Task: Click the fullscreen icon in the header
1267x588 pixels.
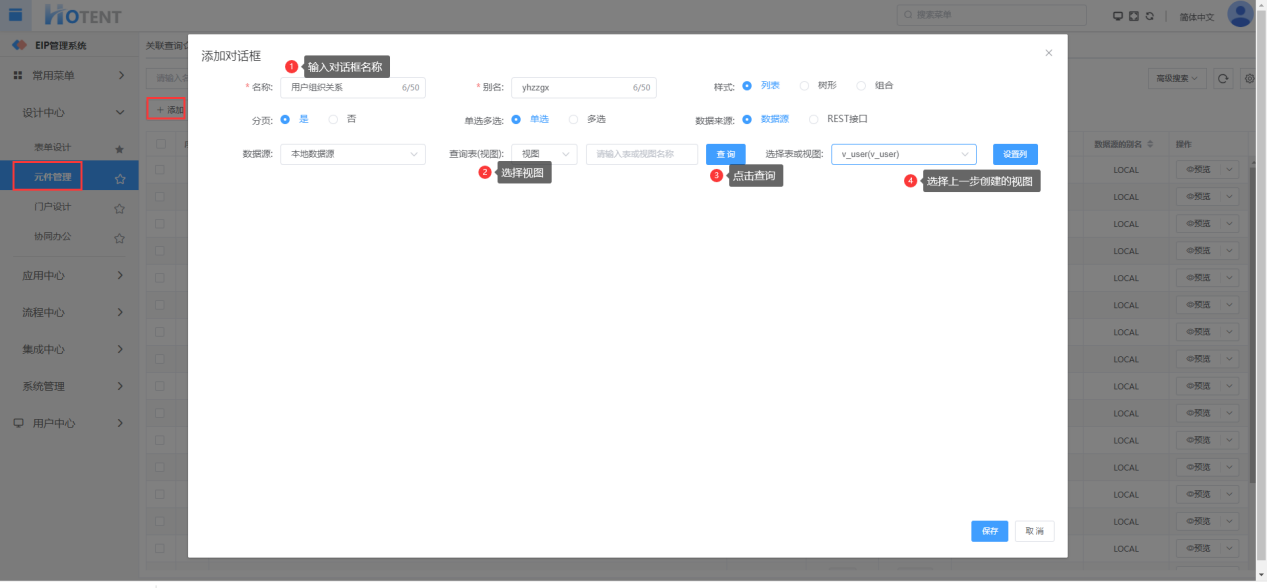Action: click(x=1133, y=16)
